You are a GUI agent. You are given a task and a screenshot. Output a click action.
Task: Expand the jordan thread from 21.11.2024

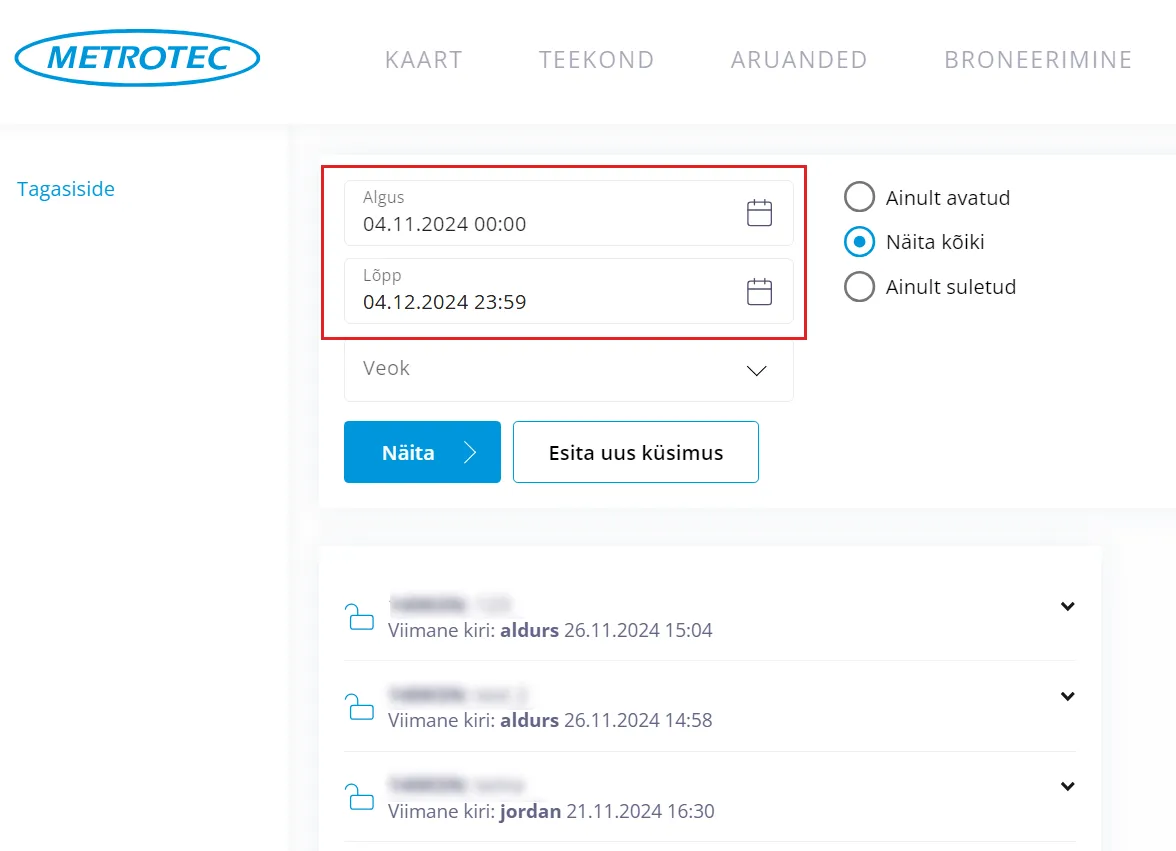click(1067, 786)
